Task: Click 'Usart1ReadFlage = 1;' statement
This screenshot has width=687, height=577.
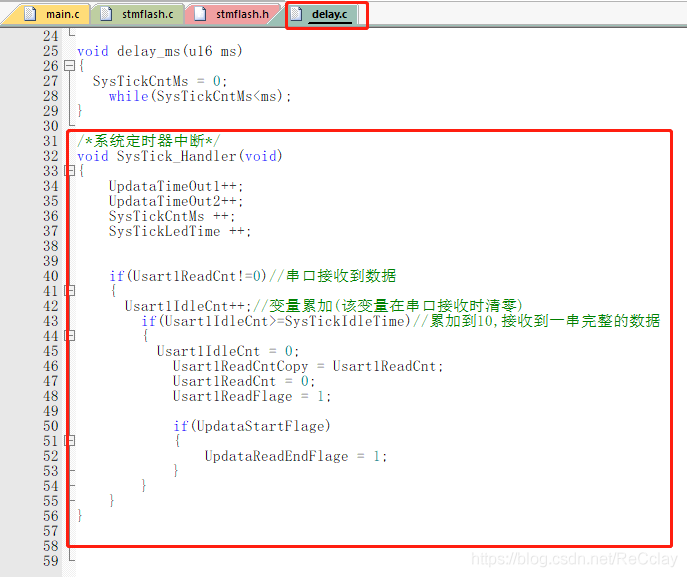Action: click(x=252, y=396)
